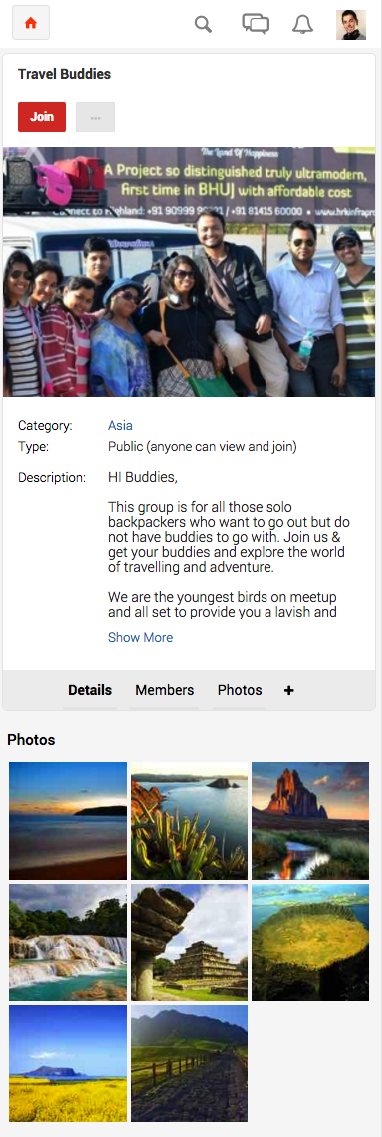Join the Travel Buddies group
The width and height of the screenshot is (382, 1137).
[42, 117]
